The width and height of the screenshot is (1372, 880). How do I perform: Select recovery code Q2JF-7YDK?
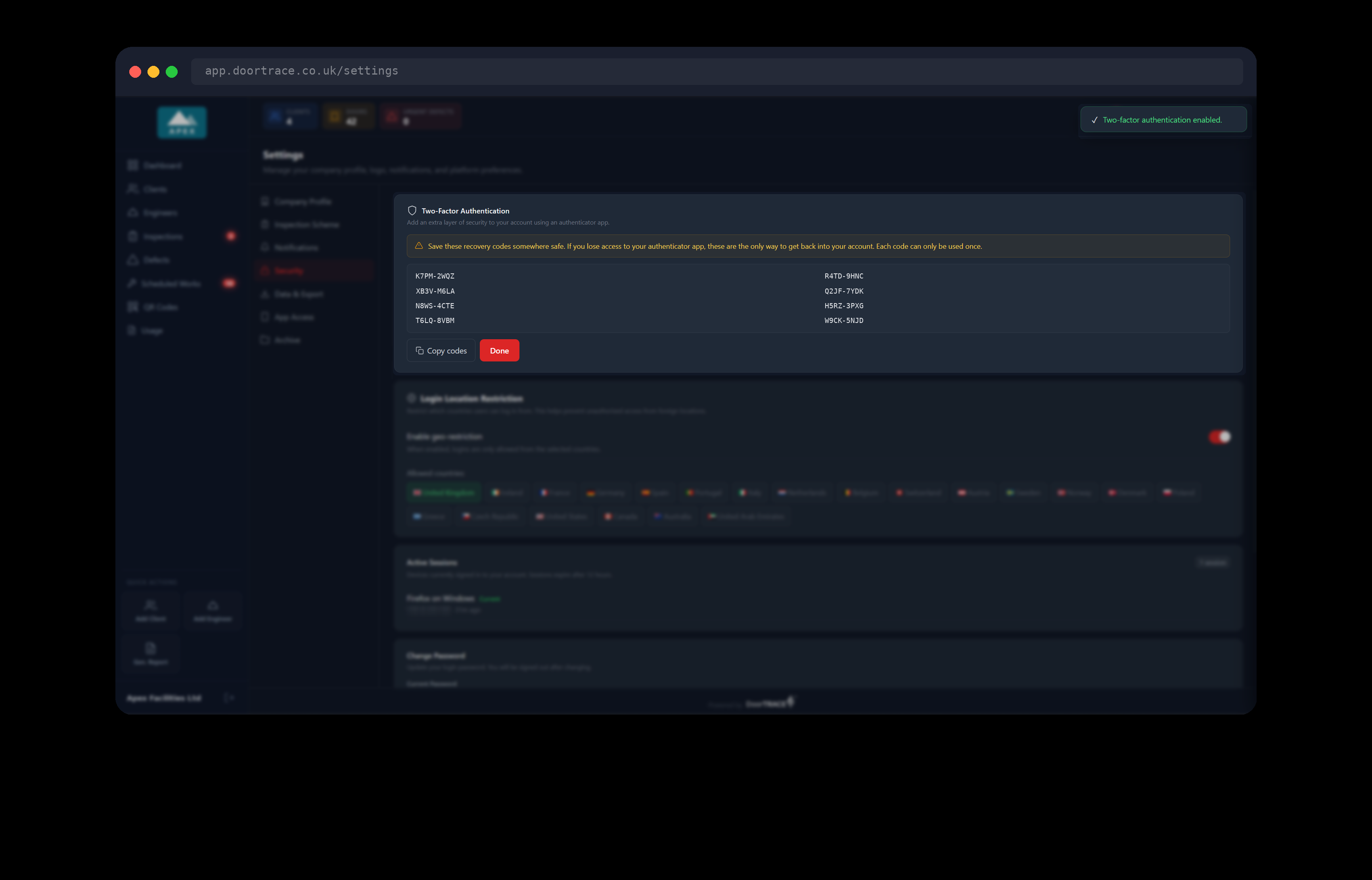click(844, 291)
